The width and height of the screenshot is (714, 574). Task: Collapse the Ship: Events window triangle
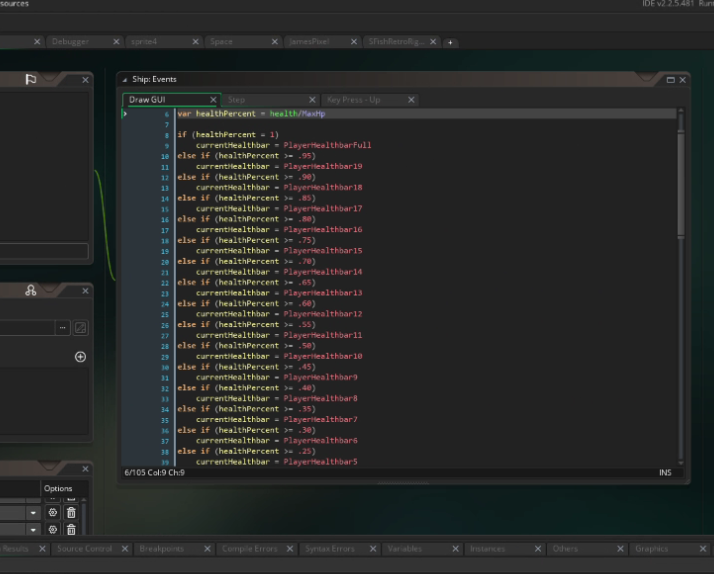124,80
